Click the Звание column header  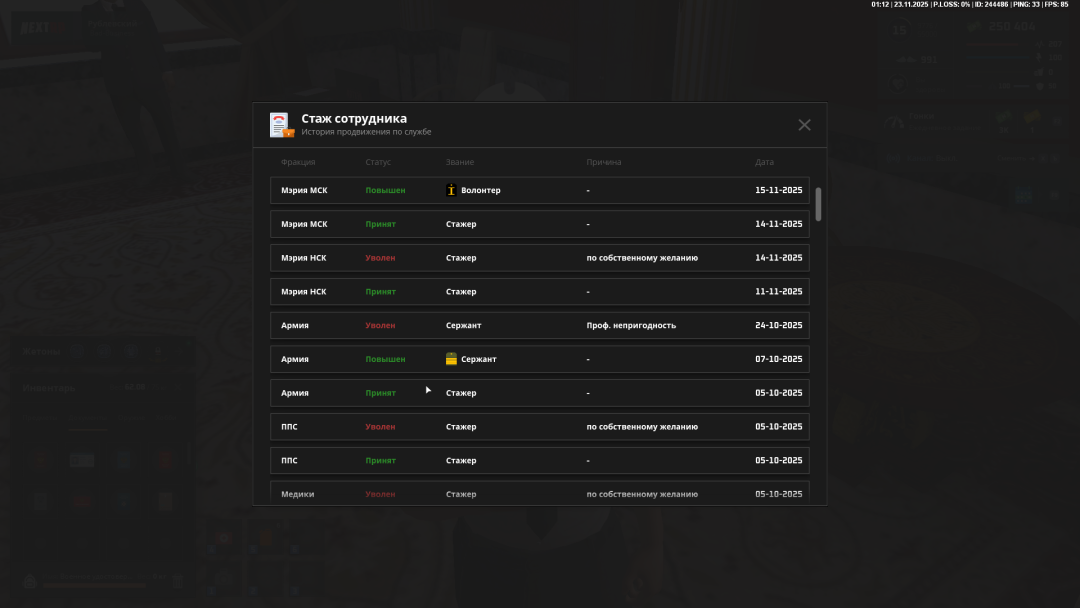pos(460,162)
